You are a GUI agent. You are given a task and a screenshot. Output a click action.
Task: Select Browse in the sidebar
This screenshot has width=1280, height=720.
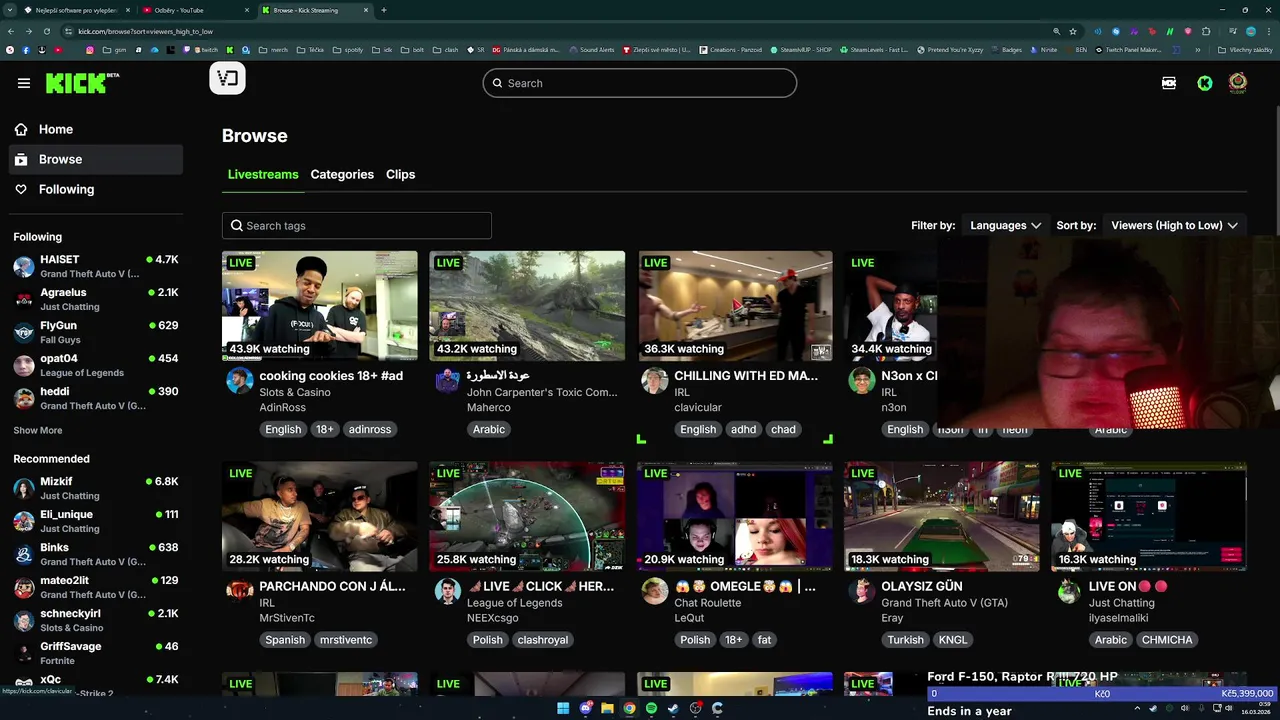click(x=96, y=159)
